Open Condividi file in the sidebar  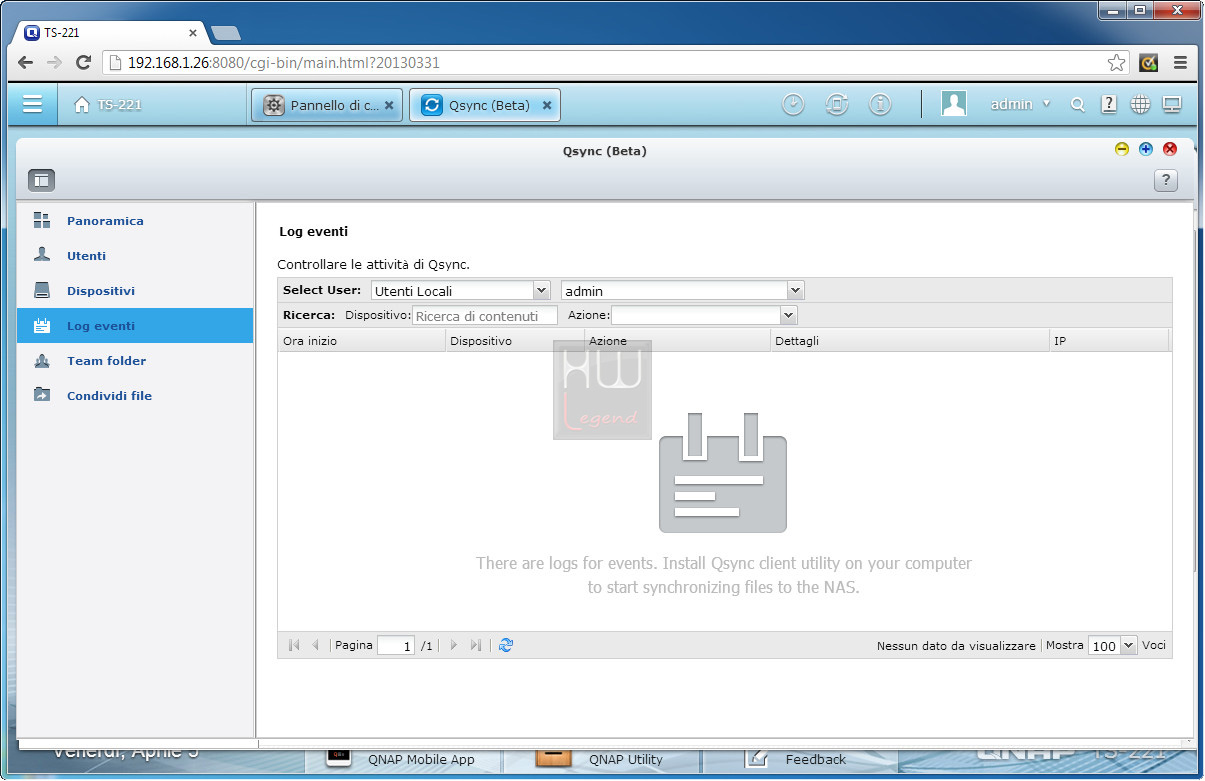click(135, 396)
